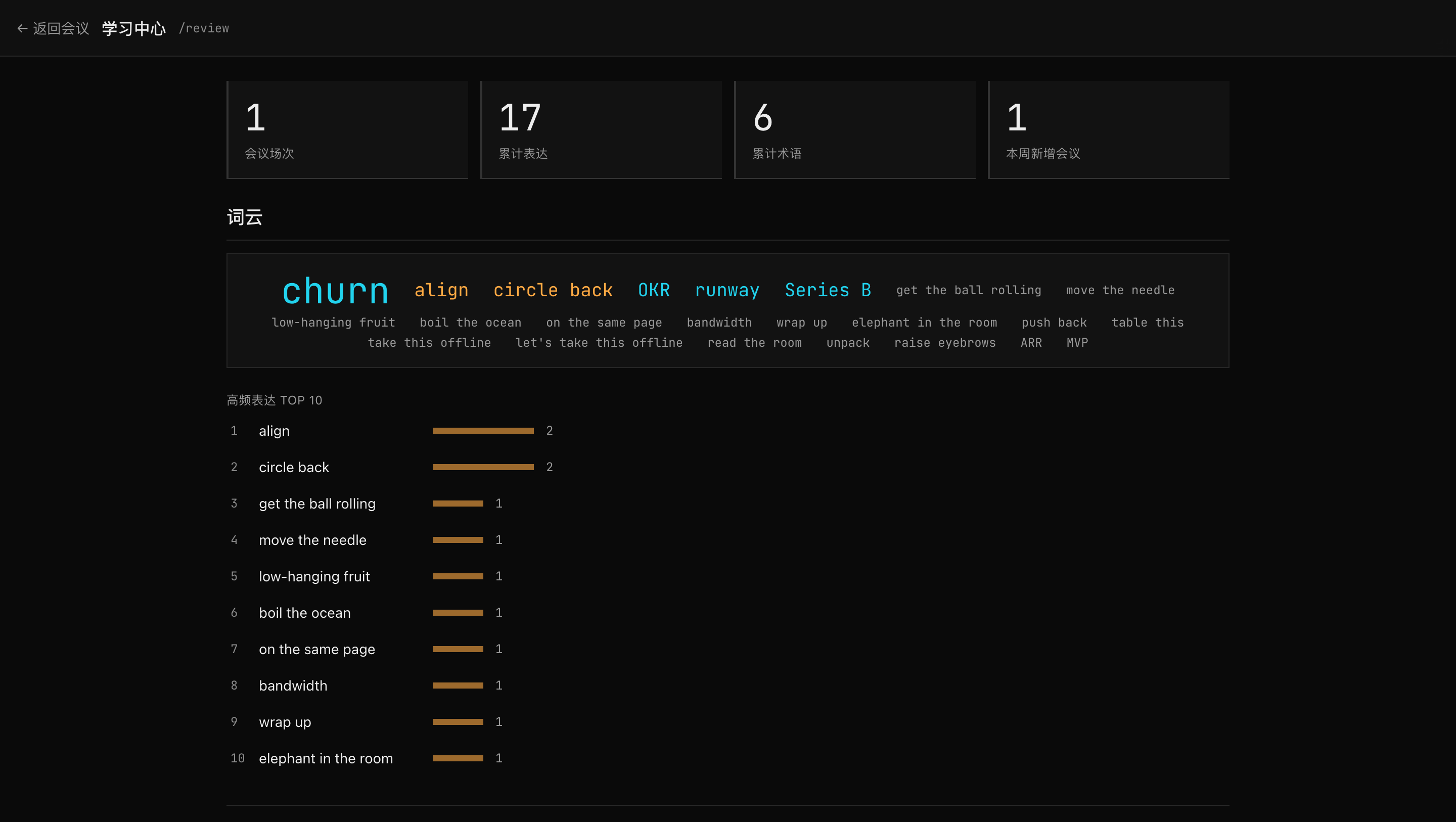Click 'table this' in the word cloud

[x=1148, y=322]
